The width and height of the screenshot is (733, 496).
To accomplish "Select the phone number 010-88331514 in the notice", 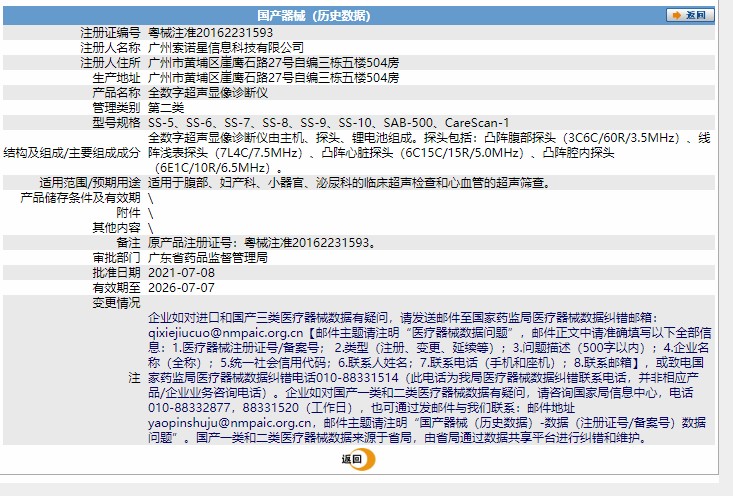I will (357, 378).
